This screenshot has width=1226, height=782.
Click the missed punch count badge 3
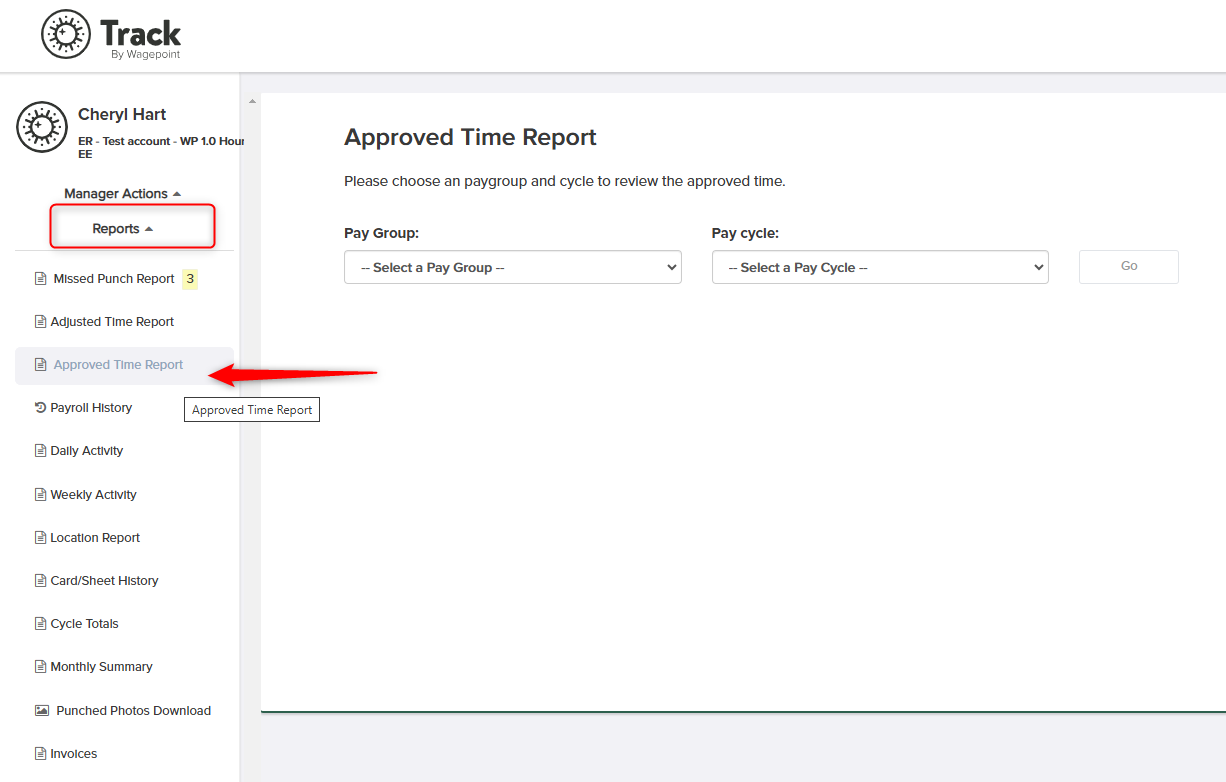pyautogui.click(x=190, y=279)
